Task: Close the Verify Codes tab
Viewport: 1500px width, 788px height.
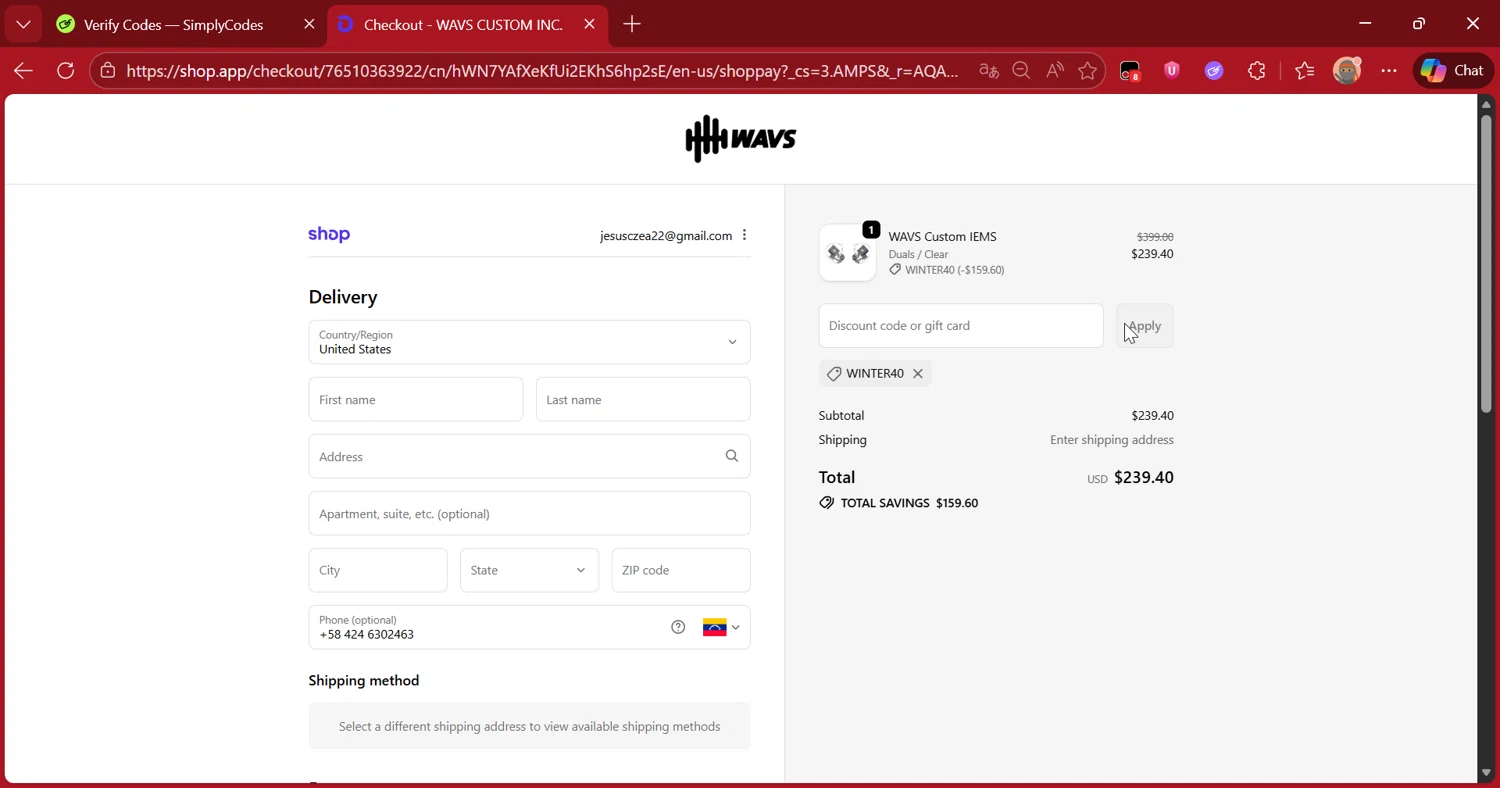Action: (309, 25)
